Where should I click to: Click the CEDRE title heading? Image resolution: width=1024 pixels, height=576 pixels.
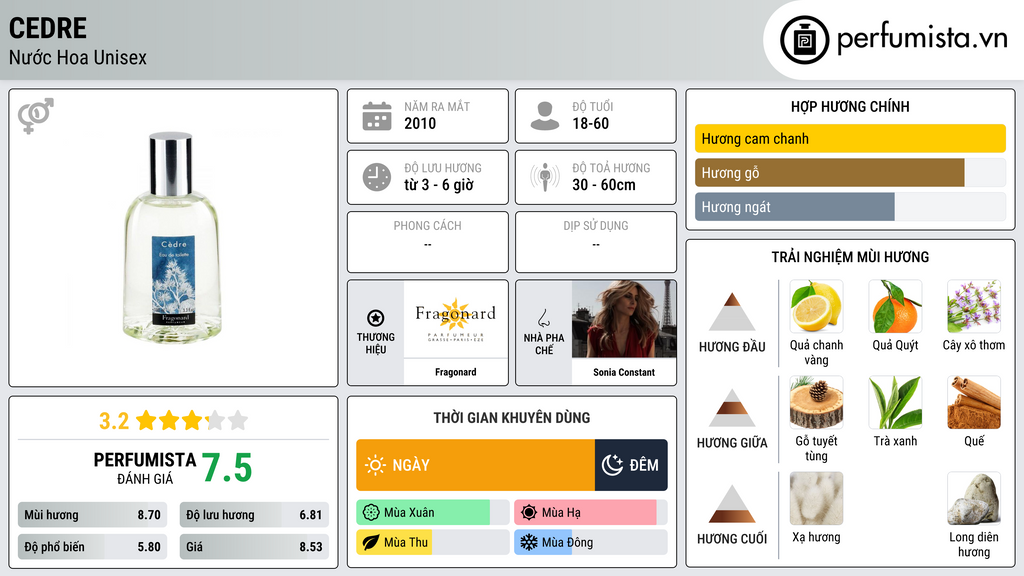[x=48, y=28]
